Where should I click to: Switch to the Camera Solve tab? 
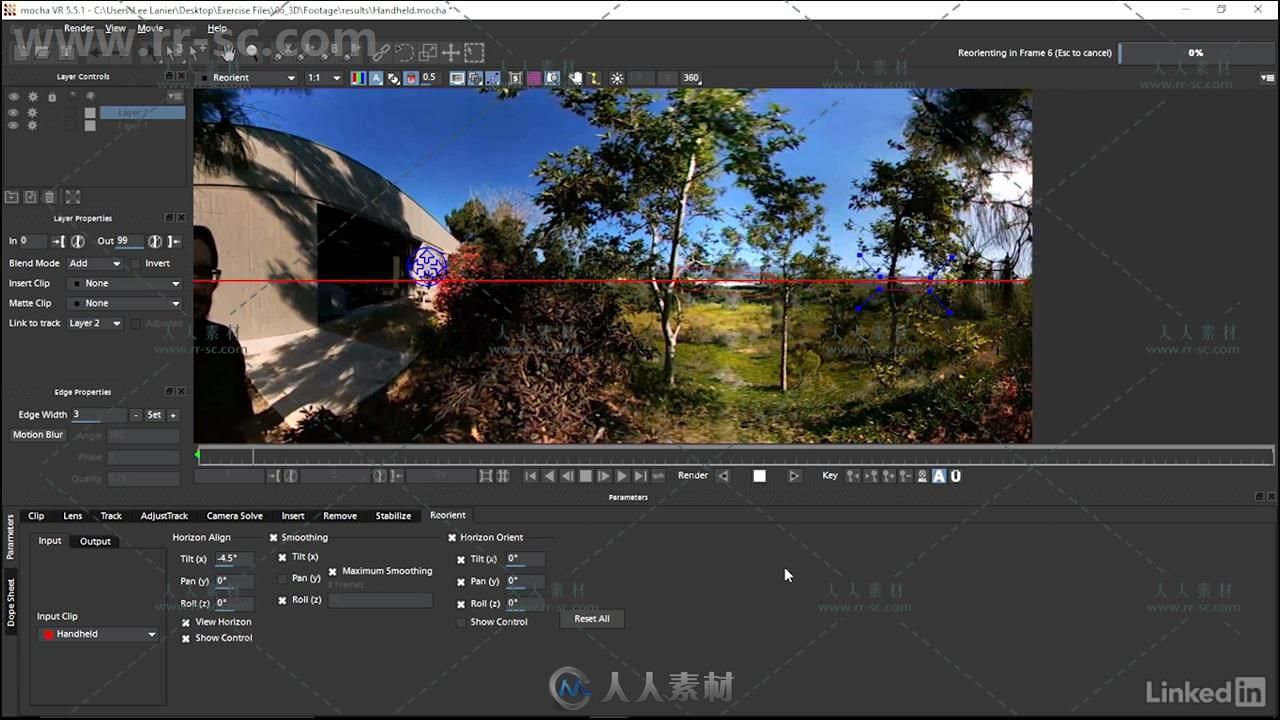click(235, 516)
